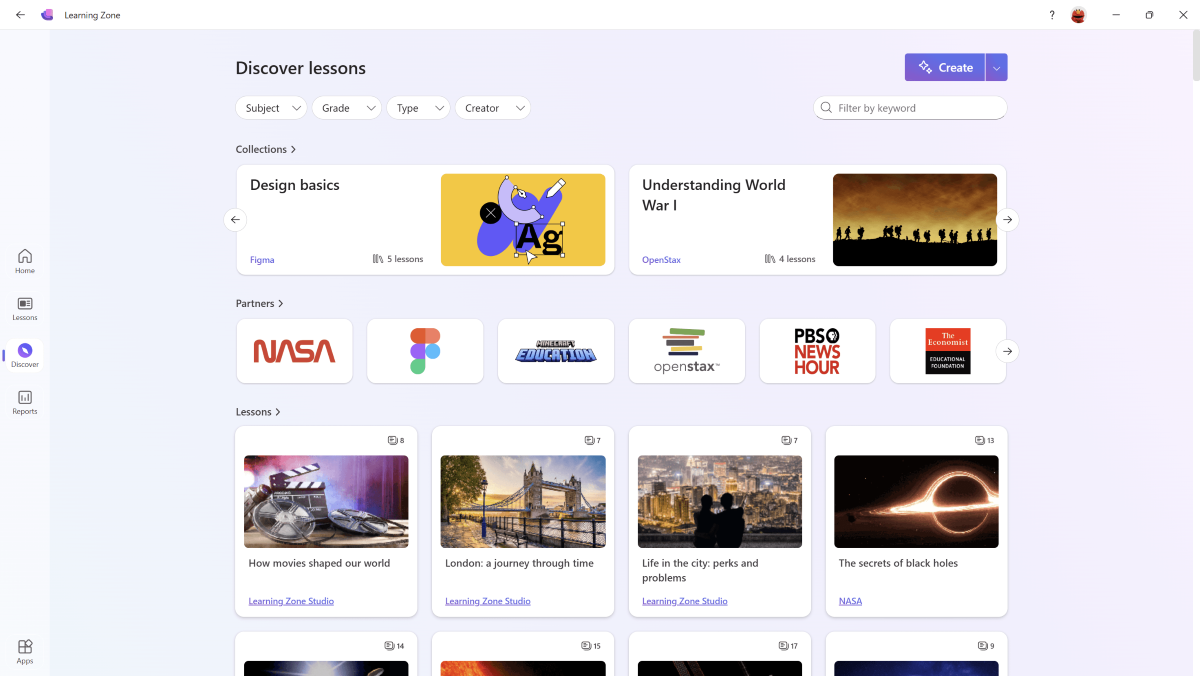Show next collections with right arrow
1200x676 pixels.
[1008, 219]
